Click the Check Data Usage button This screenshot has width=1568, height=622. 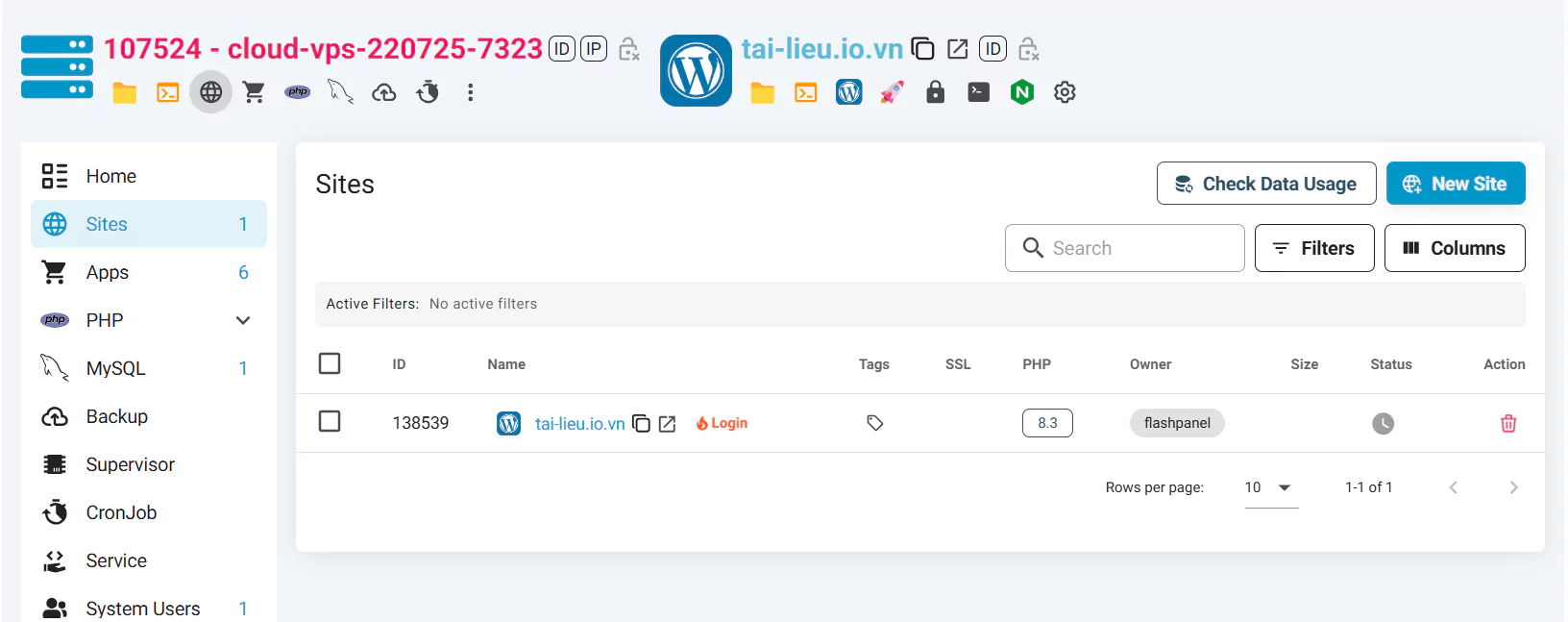1265,184
